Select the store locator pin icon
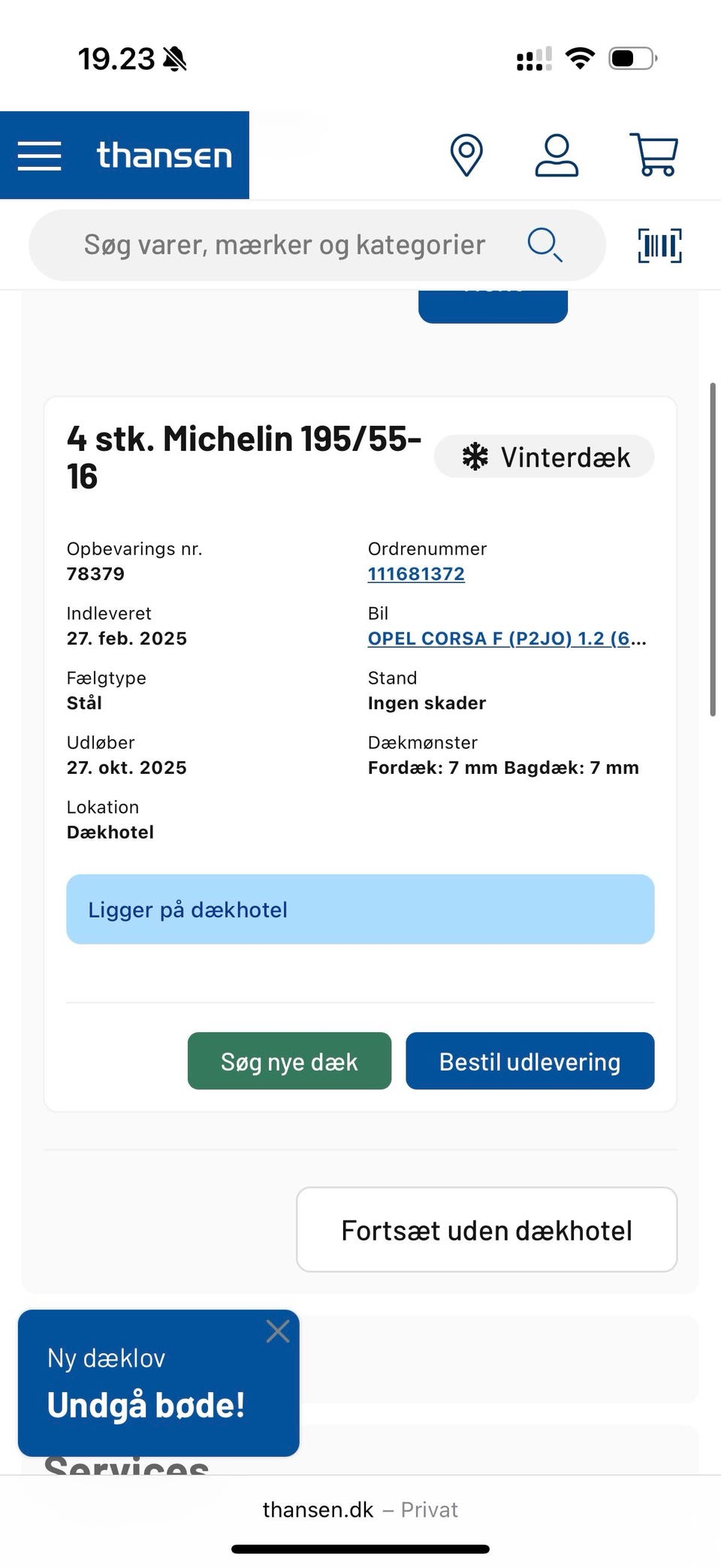Viewport: 721px width, 1568px height. (466, 156)
